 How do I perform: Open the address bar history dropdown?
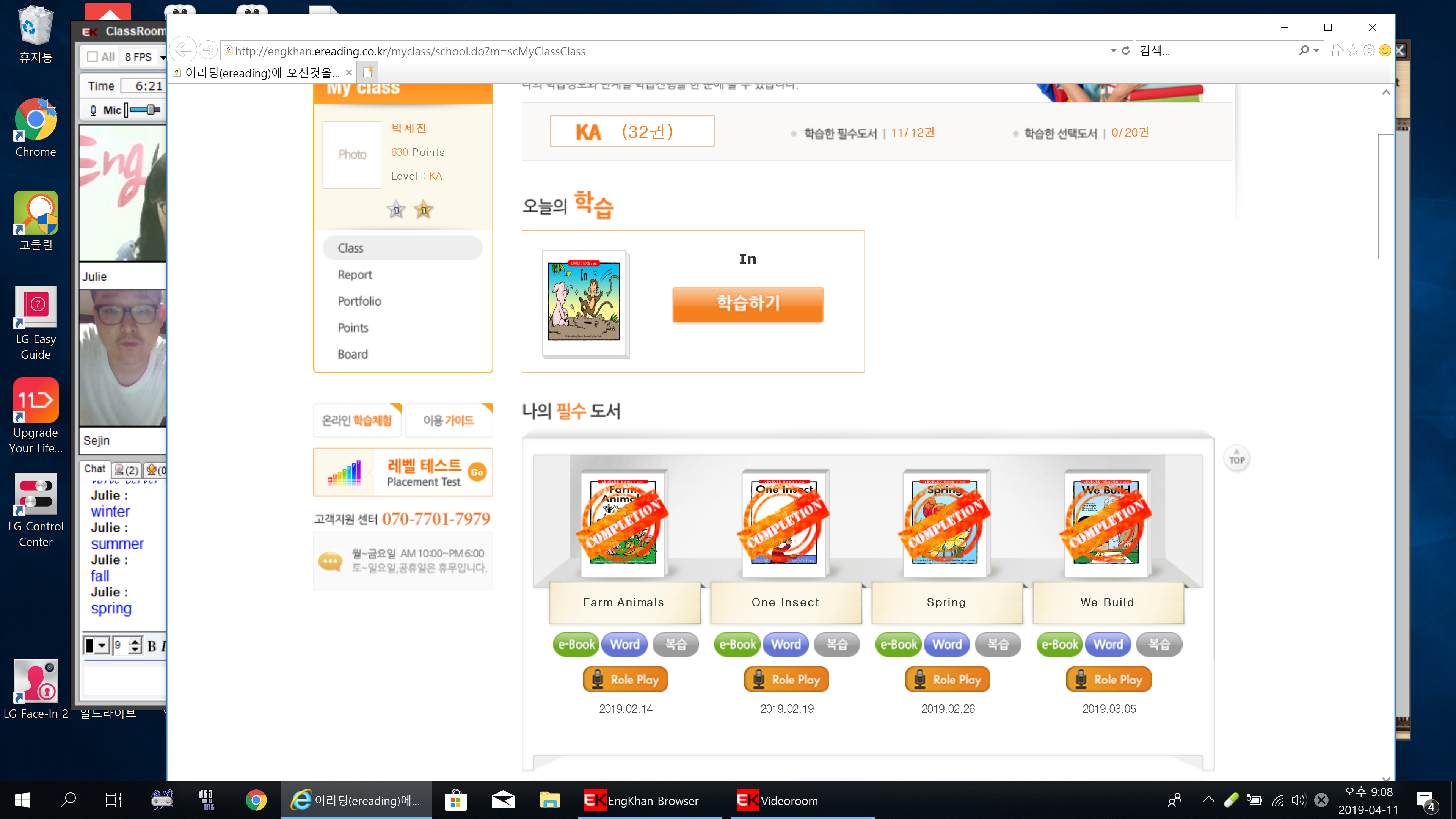click(x=1113, y=51)
